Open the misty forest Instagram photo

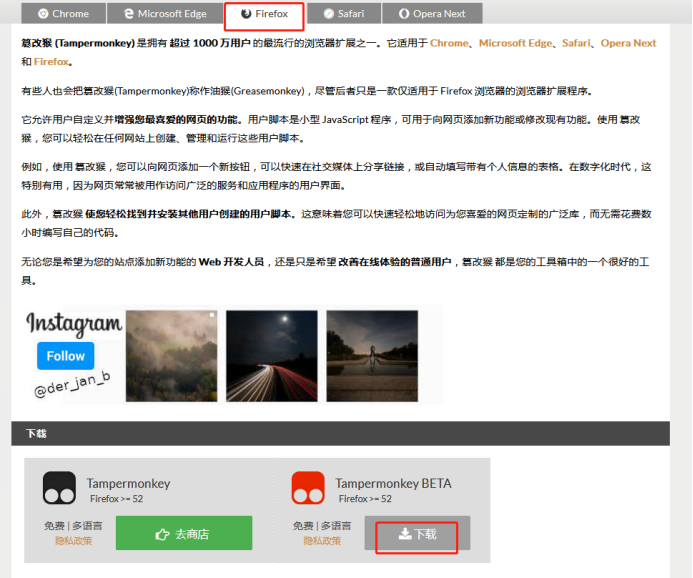(x=171, y=356)
